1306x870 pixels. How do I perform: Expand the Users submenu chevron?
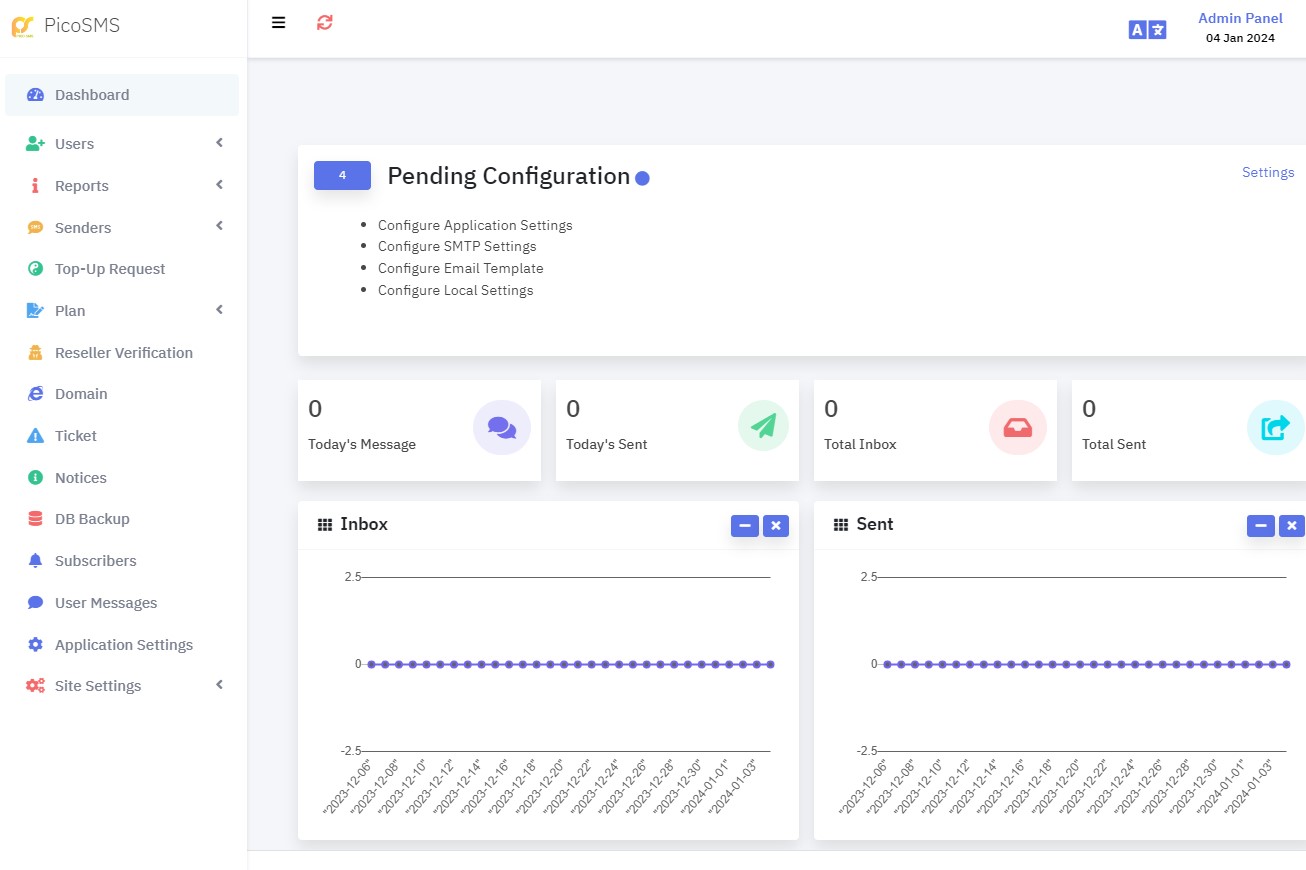pyautogui.click(x=219, y=143)
